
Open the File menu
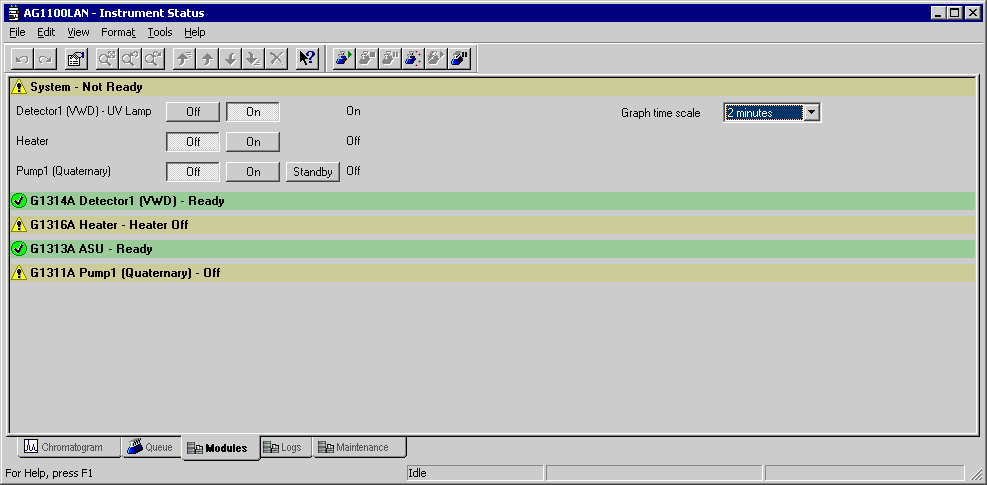(x=18, y=32)
